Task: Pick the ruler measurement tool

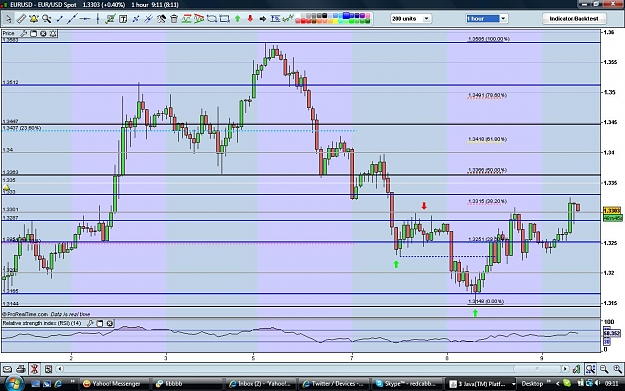Action: tap(21, 19)
